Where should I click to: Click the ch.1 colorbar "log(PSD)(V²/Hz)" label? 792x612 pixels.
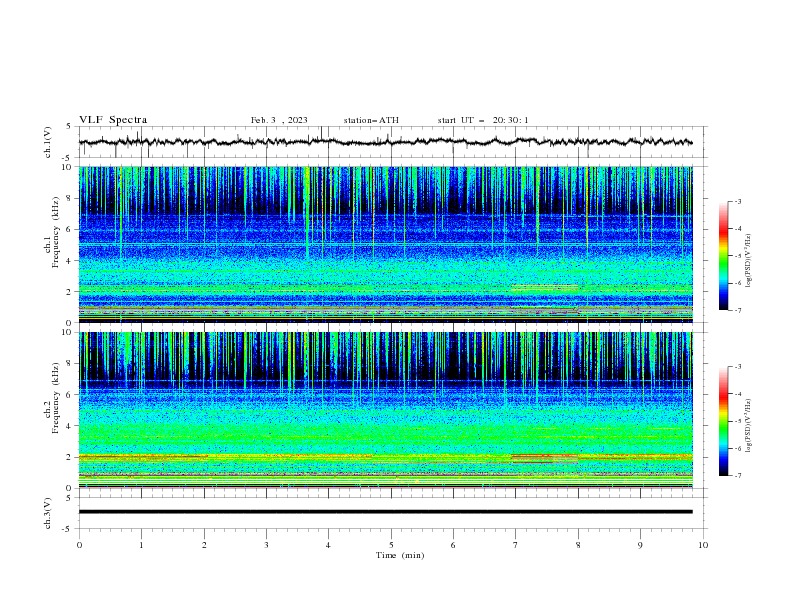click(749, 261)
